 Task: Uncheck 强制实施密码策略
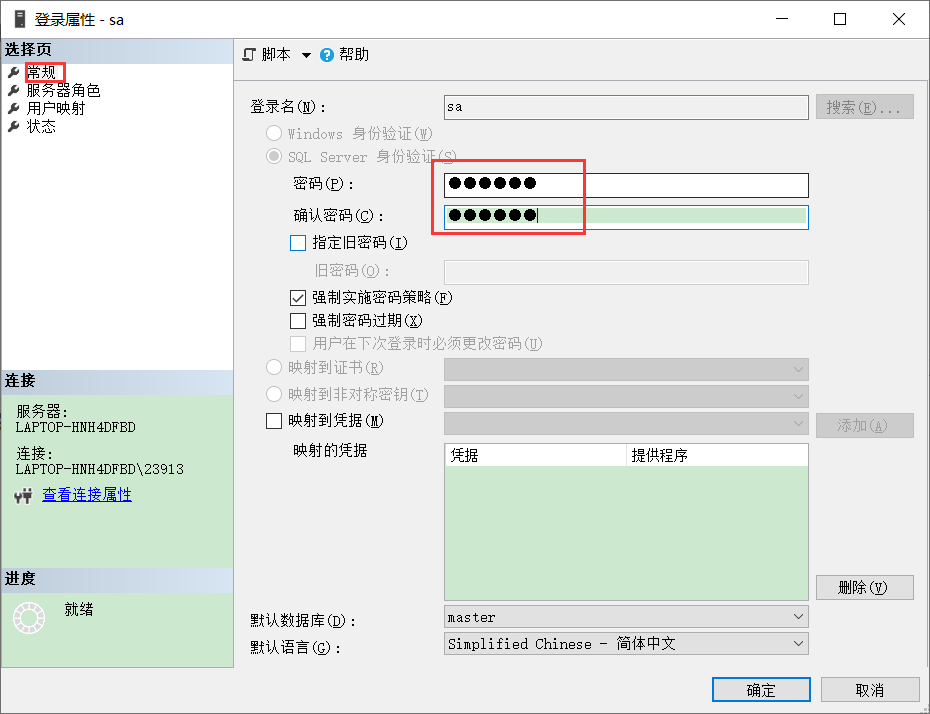[x=296, y=296]
